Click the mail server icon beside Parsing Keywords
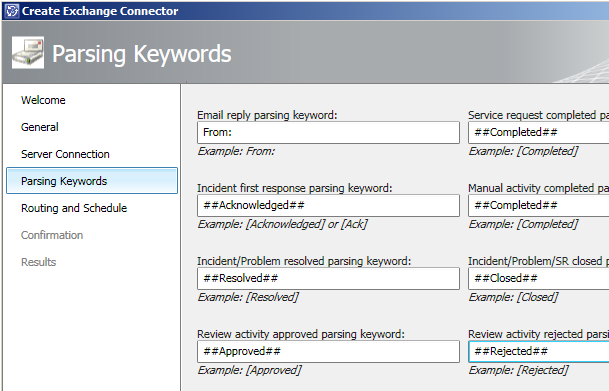Screen dimensions: 609x391 (28, 53)
